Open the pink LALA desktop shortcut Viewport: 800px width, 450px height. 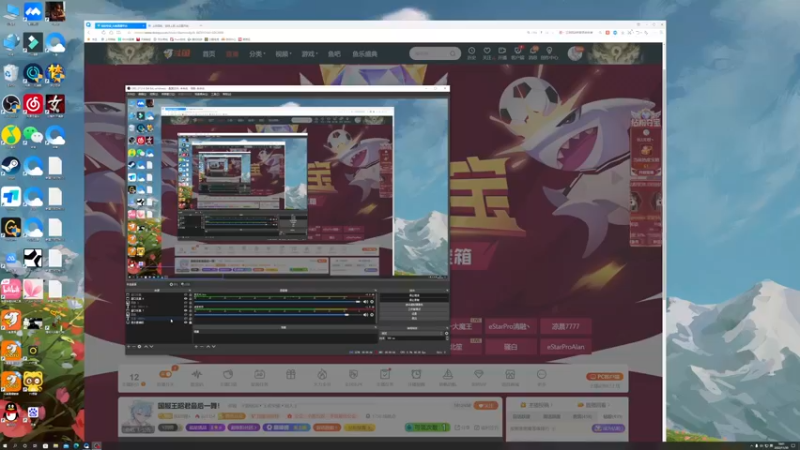pos(11,289)
